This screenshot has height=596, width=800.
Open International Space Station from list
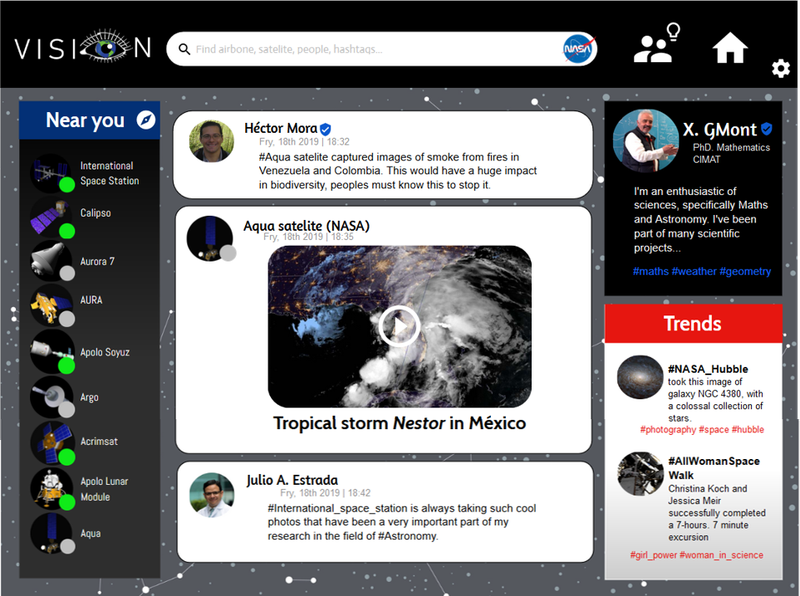(x=109, y=173)
